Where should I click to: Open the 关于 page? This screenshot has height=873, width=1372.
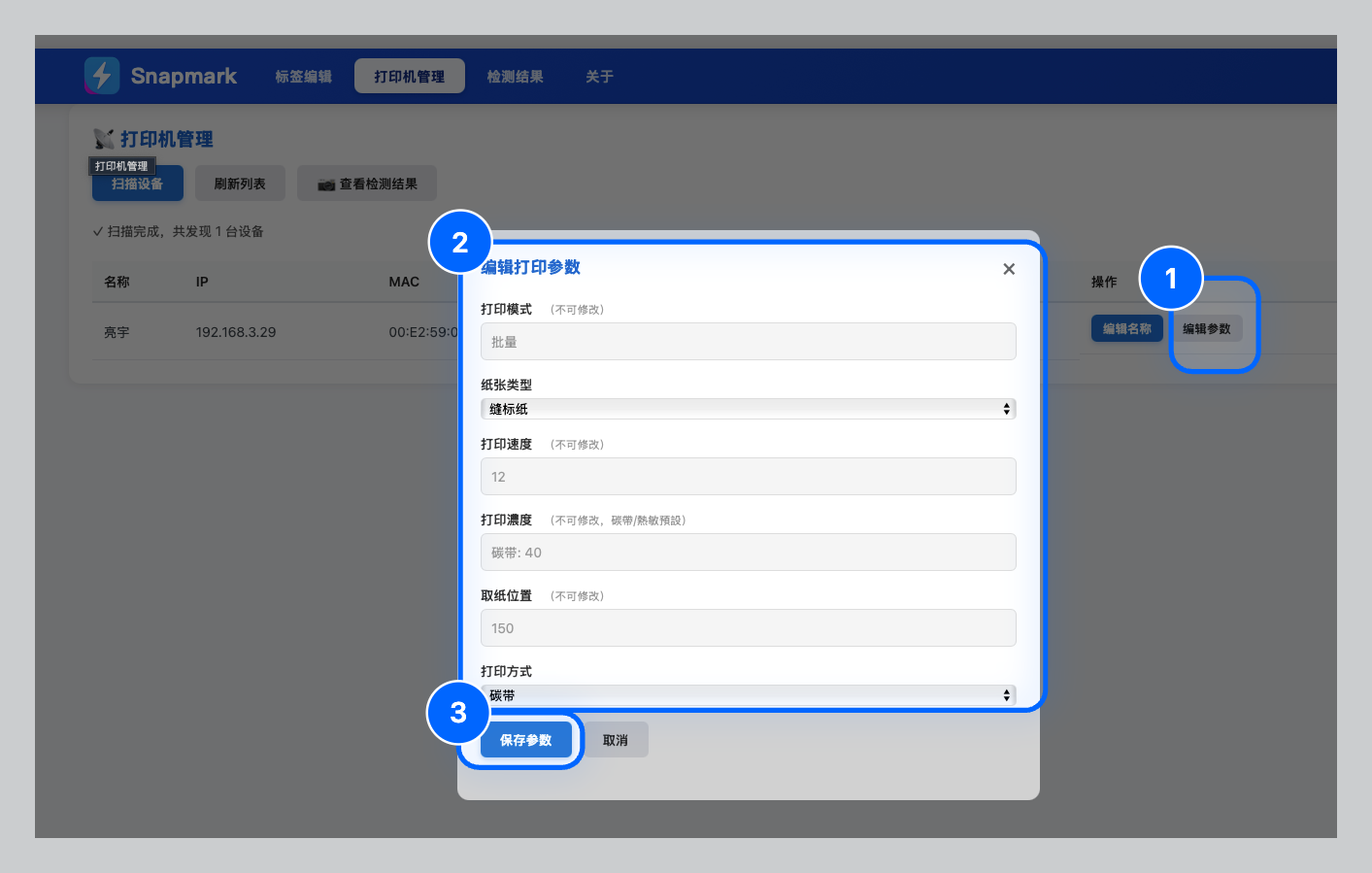pyautogui.click(x=599, y=76)
